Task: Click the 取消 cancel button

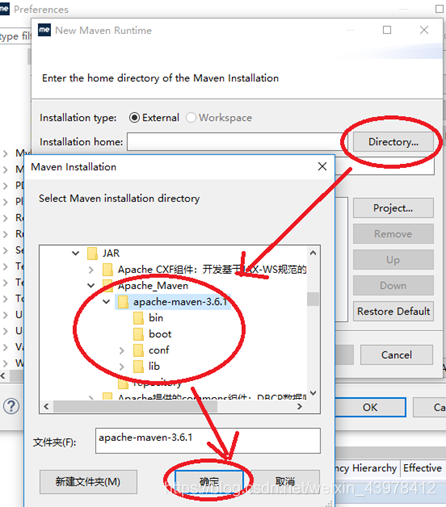Action: tap(285, 482)
